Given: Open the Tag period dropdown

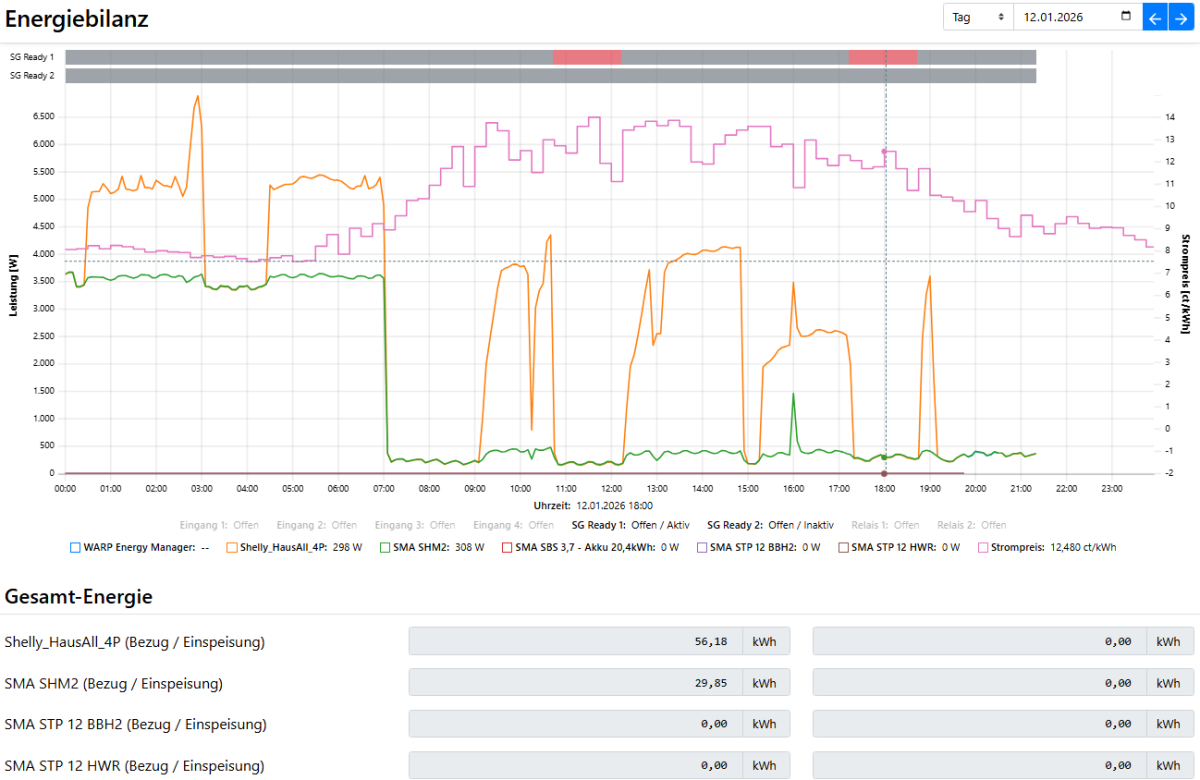Looking at the screenshot, I should point(978,17).
